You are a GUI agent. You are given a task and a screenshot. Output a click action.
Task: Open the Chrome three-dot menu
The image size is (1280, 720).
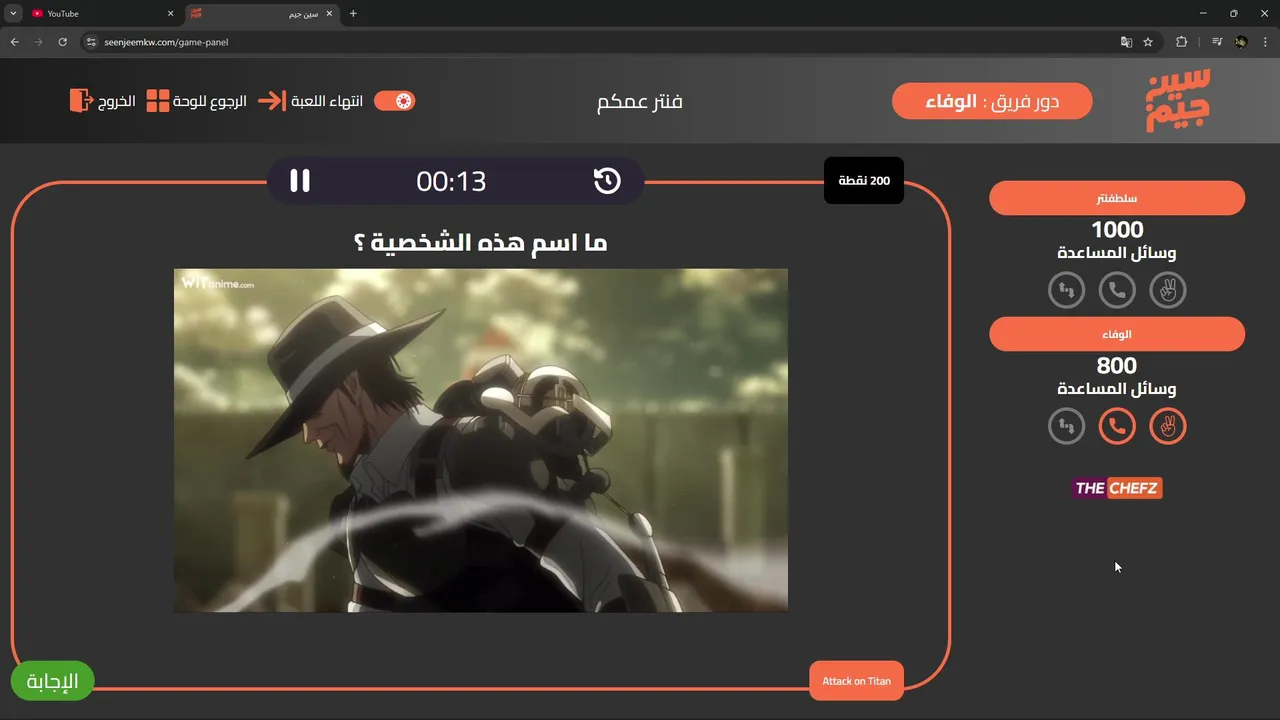click(1265, 42)
